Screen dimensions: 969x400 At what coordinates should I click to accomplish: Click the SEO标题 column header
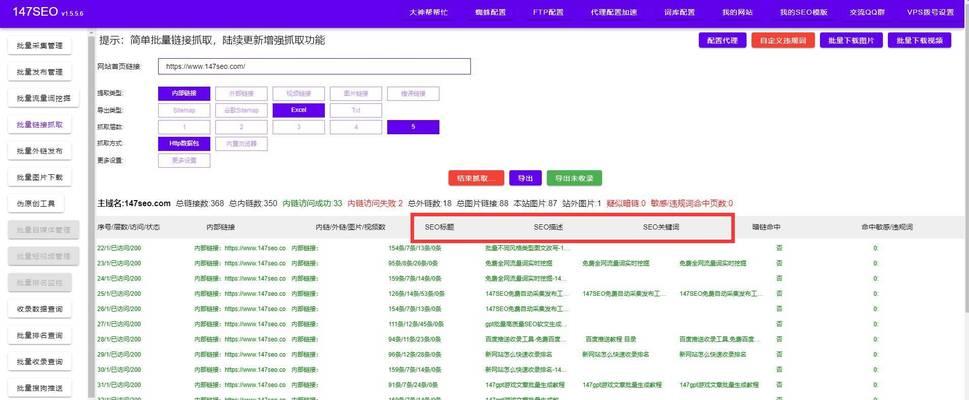click(439, 228)
